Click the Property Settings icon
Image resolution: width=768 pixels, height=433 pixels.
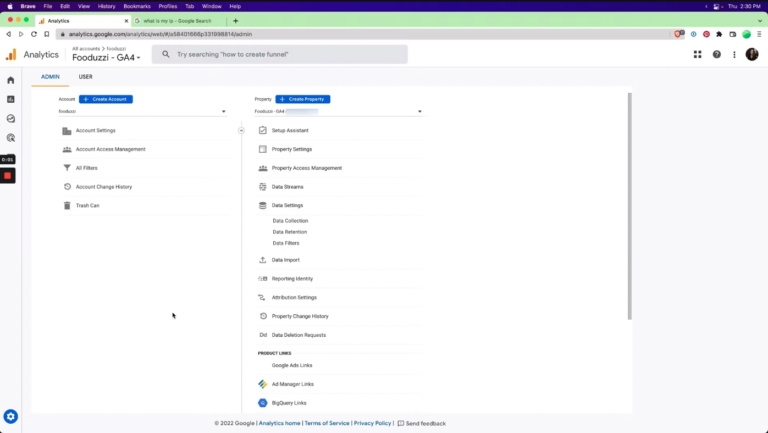click(263, 149)
